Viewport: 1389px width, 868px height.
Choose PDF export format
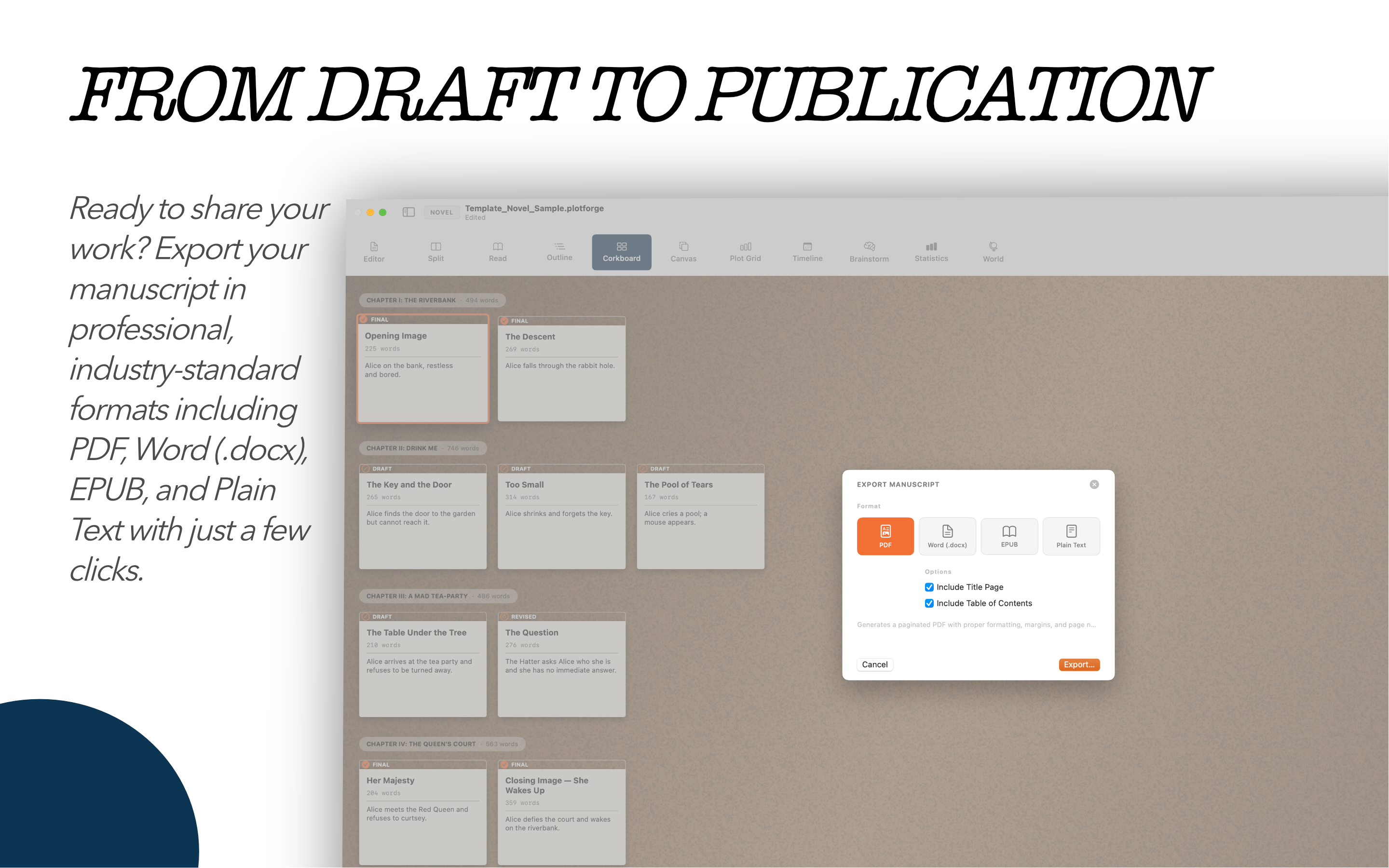click(885, 536)
